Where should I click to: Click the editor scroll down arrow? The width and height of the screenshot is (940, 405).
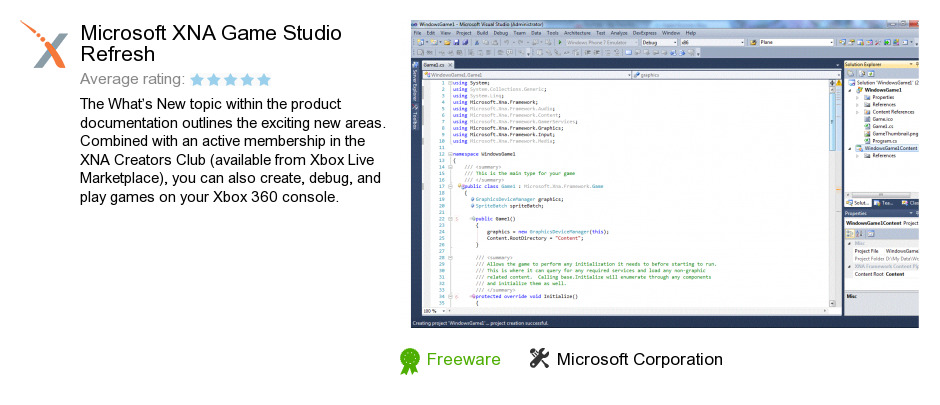point(834,304)
